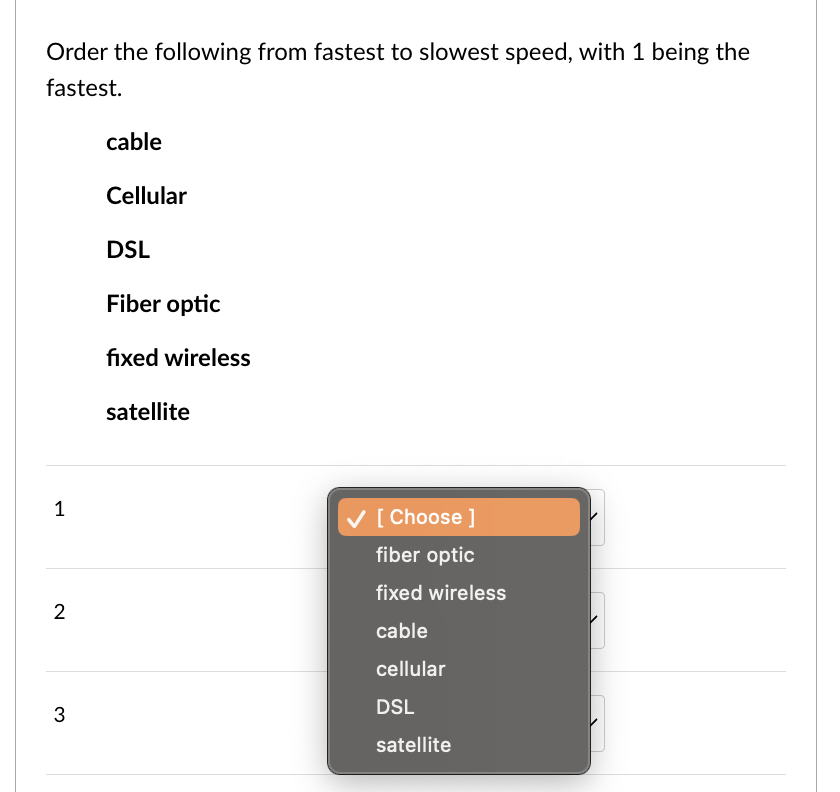
Task: Pick 'DSL' from the dropdown menu
Action: click(x=395, y=707)
